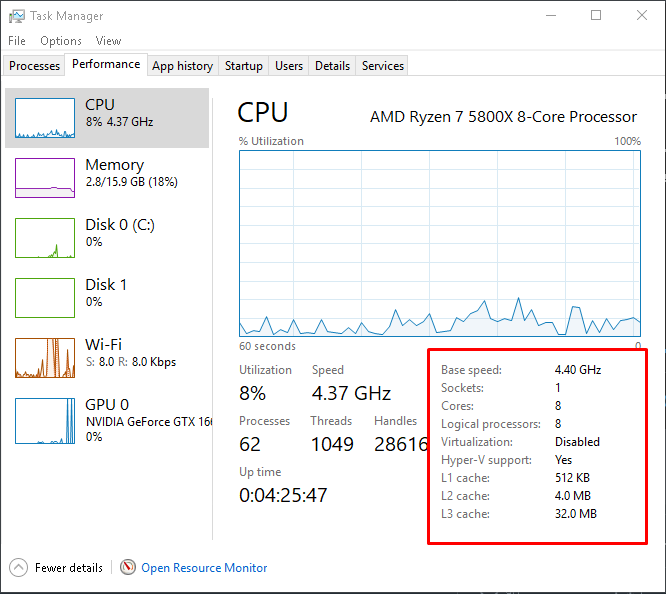Click the threads count 1049
This screenshot has height=594, width=666.
332,444
